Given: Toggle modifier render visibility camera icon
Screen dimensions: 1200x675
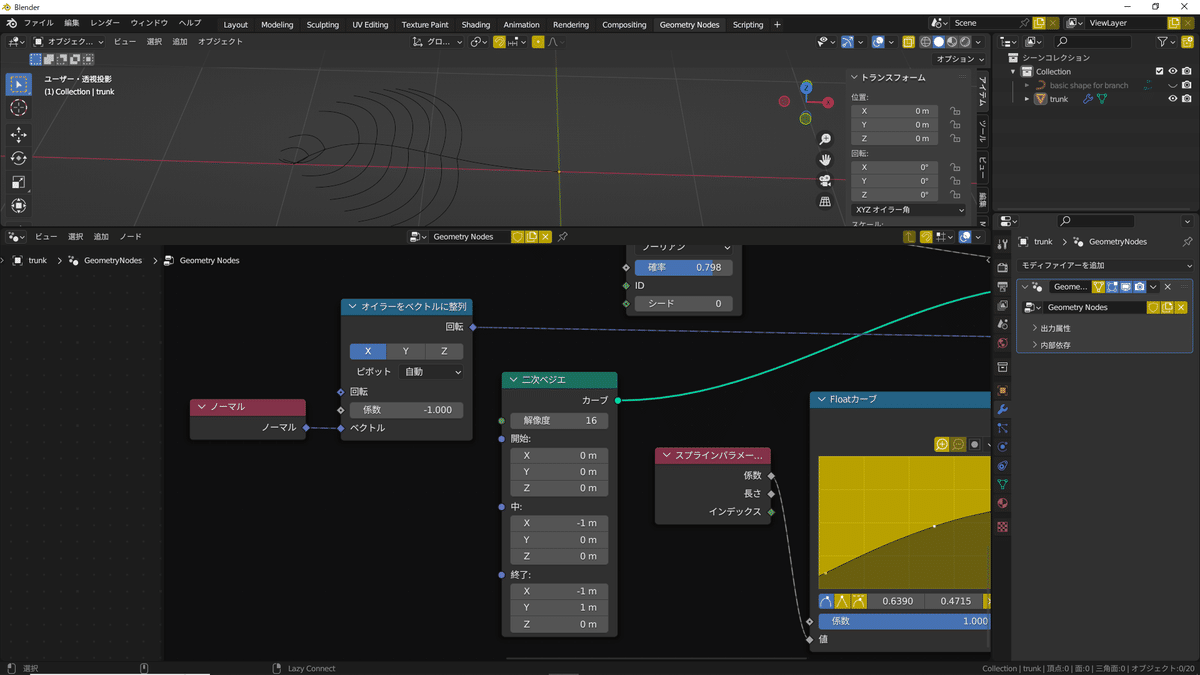Looking at the screenshot, I should (x=1139, y=287).
